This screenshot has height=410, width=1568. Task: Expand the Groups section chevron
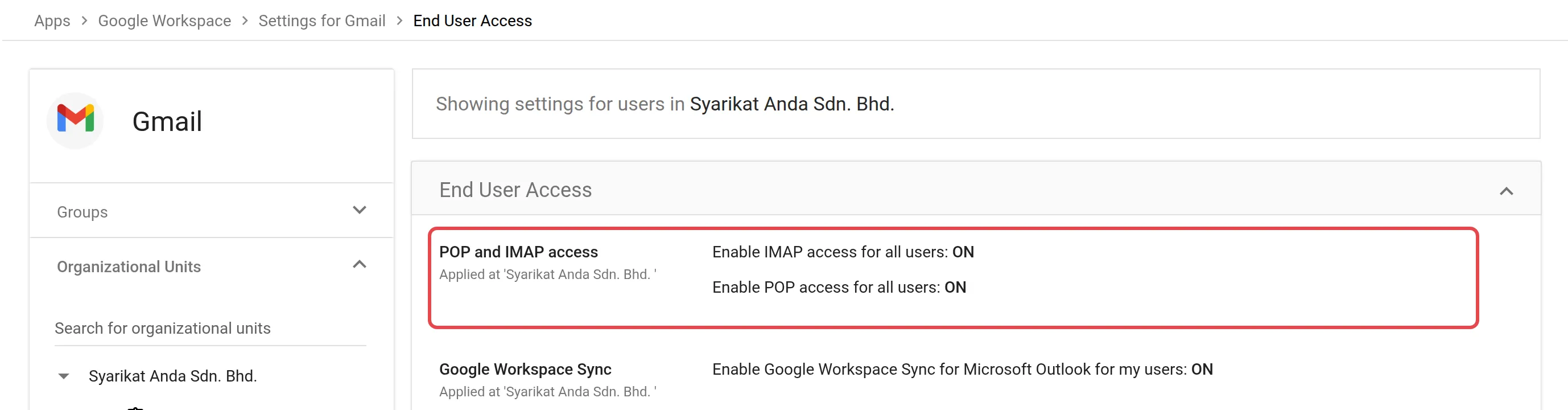(x=360, y=210)
